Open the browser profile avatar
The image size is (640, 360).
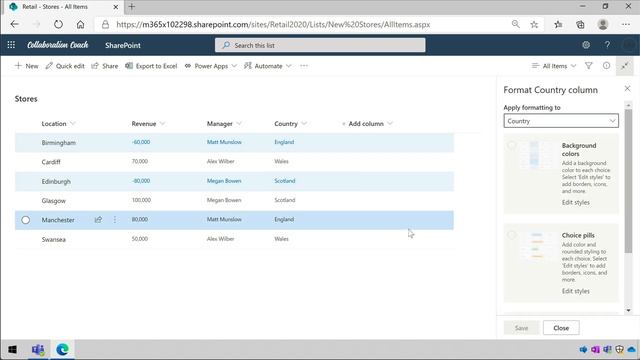click(x=603, y=24)
